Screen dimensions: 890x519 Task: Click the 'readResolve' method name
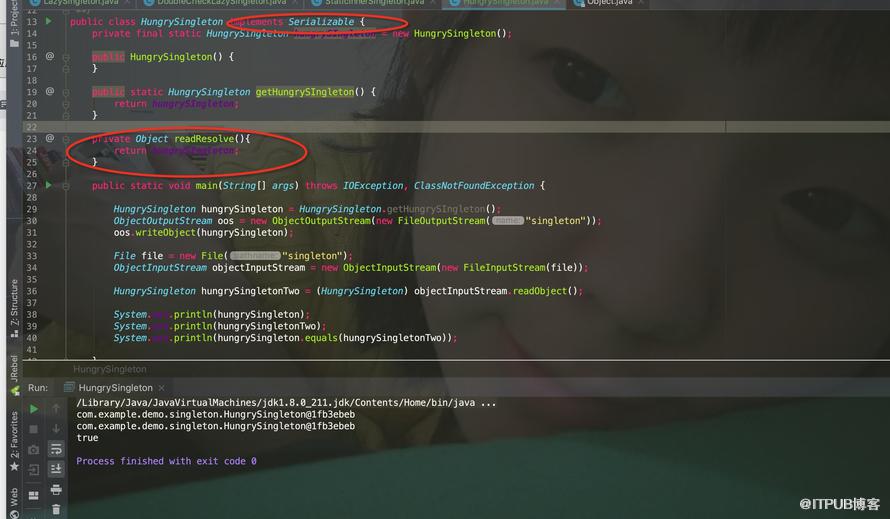click(204, 139)
